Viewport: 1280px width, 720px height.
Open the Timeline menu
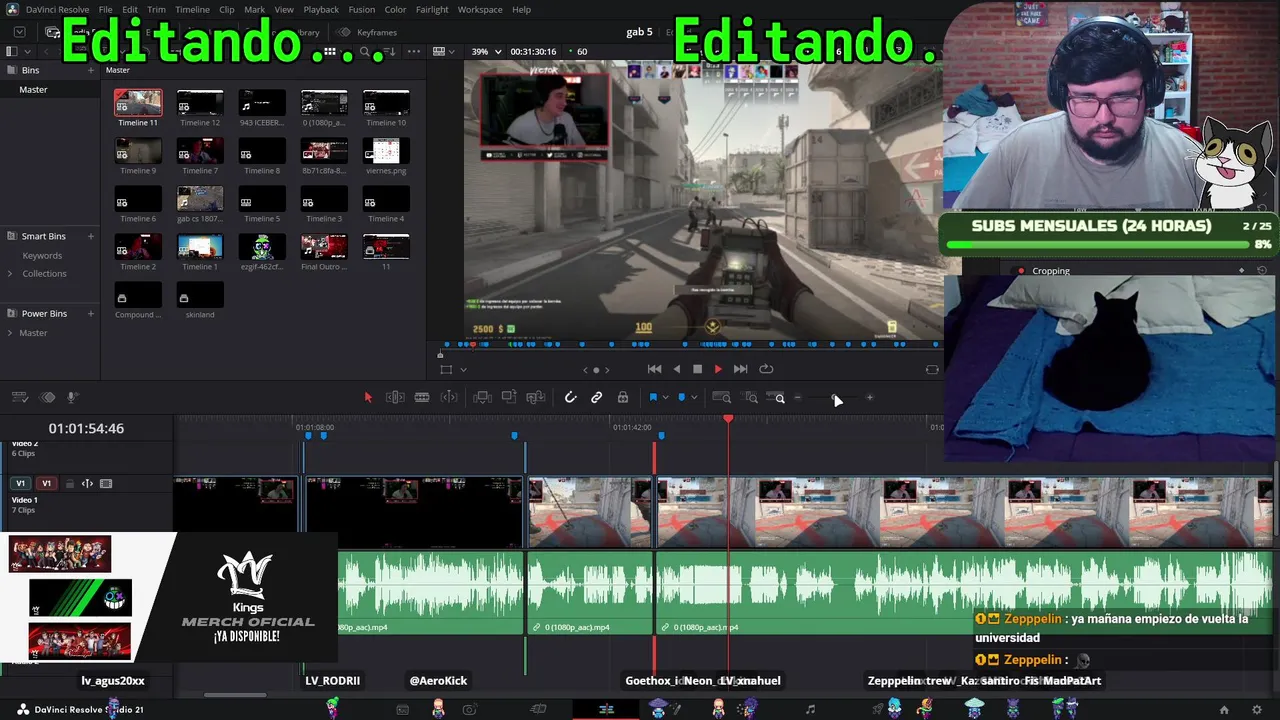(x=192, y=9)
